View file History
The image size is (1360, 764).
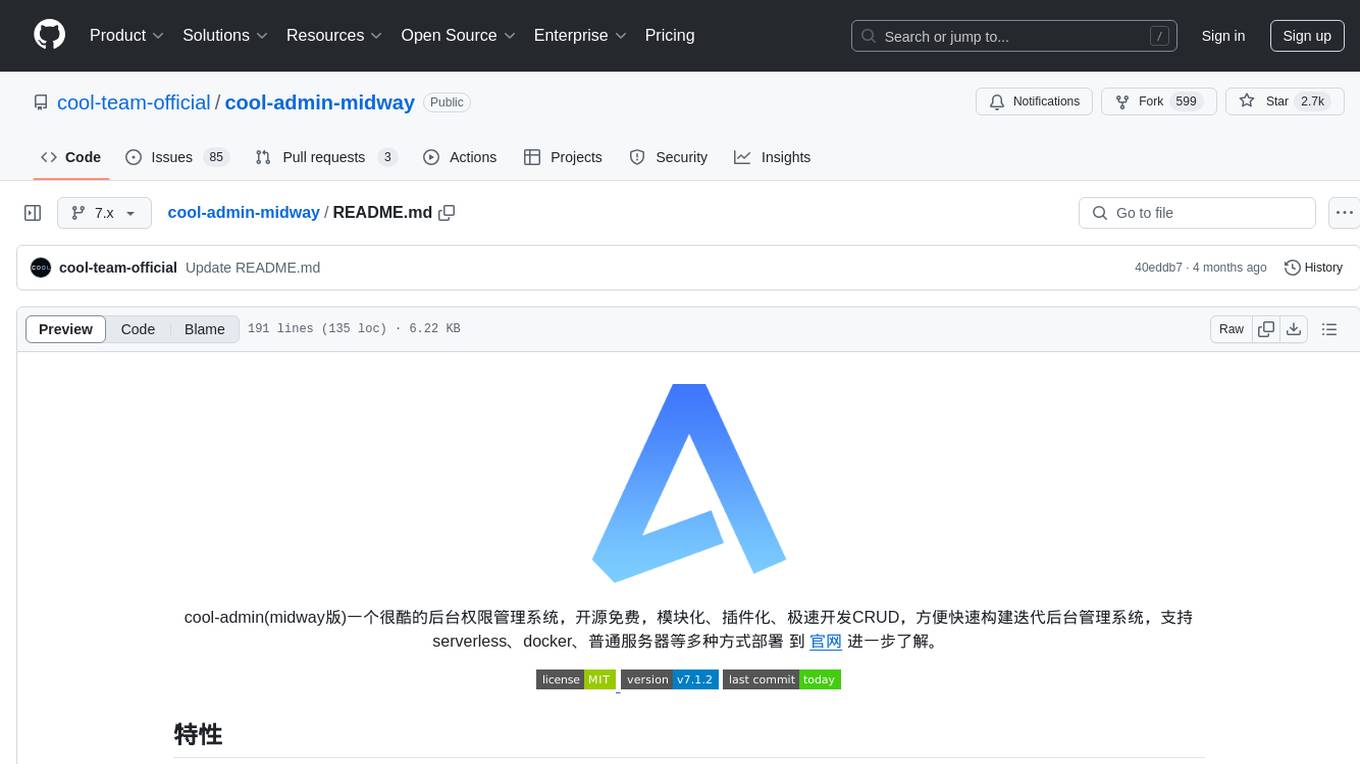point(1313,268)
